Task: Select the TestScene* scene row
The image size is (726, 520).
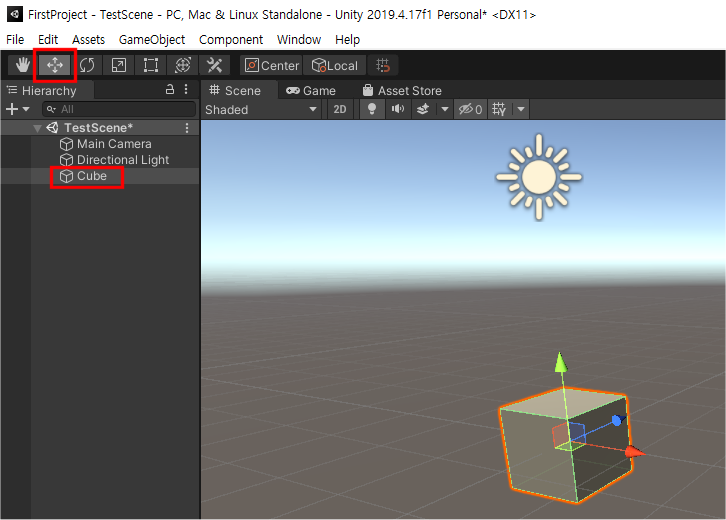Action: tap(100, 128)
